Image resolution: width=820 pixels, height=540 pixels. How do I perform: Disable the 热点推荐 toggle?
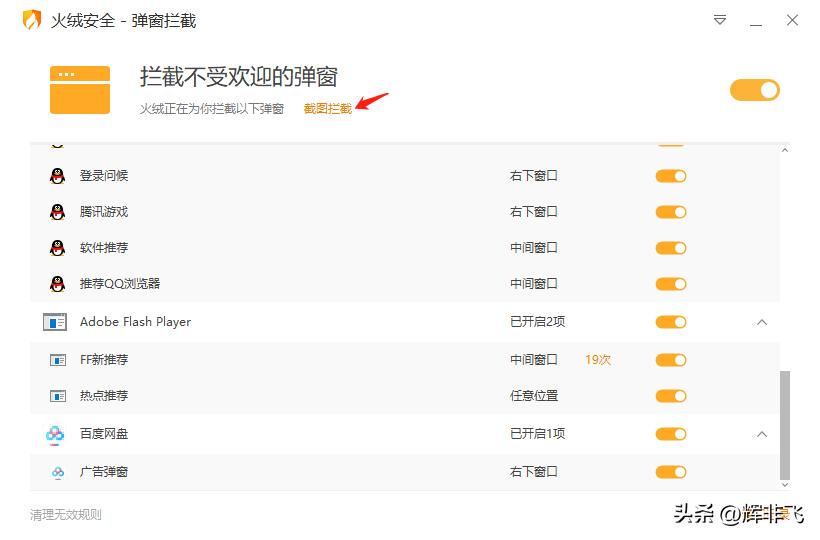[x=671, y=396]
